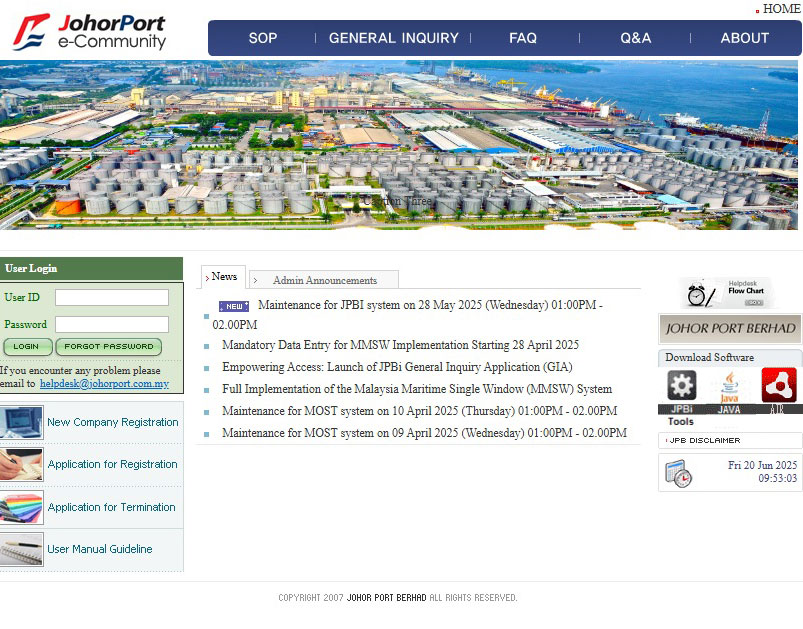
Task: Click the New Company Registration thumbnail image
Action: [x=22, y=422]
